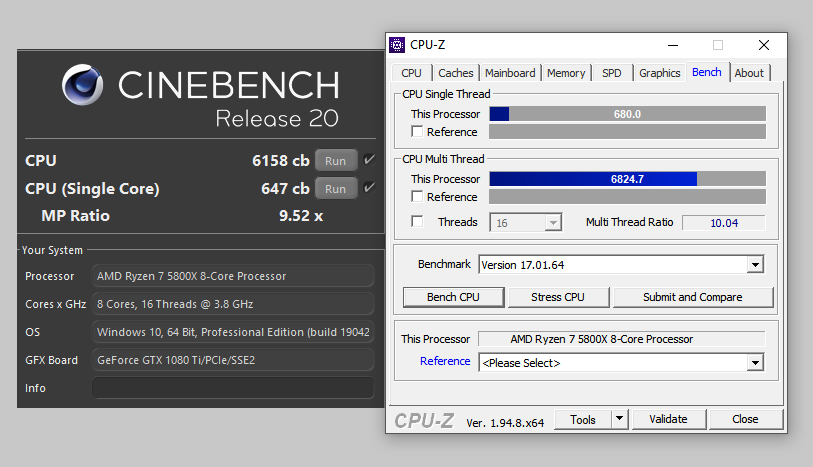The image size is (813, 467).
Task: Switch to the Caches tab
Action: [x=456, y=73]
